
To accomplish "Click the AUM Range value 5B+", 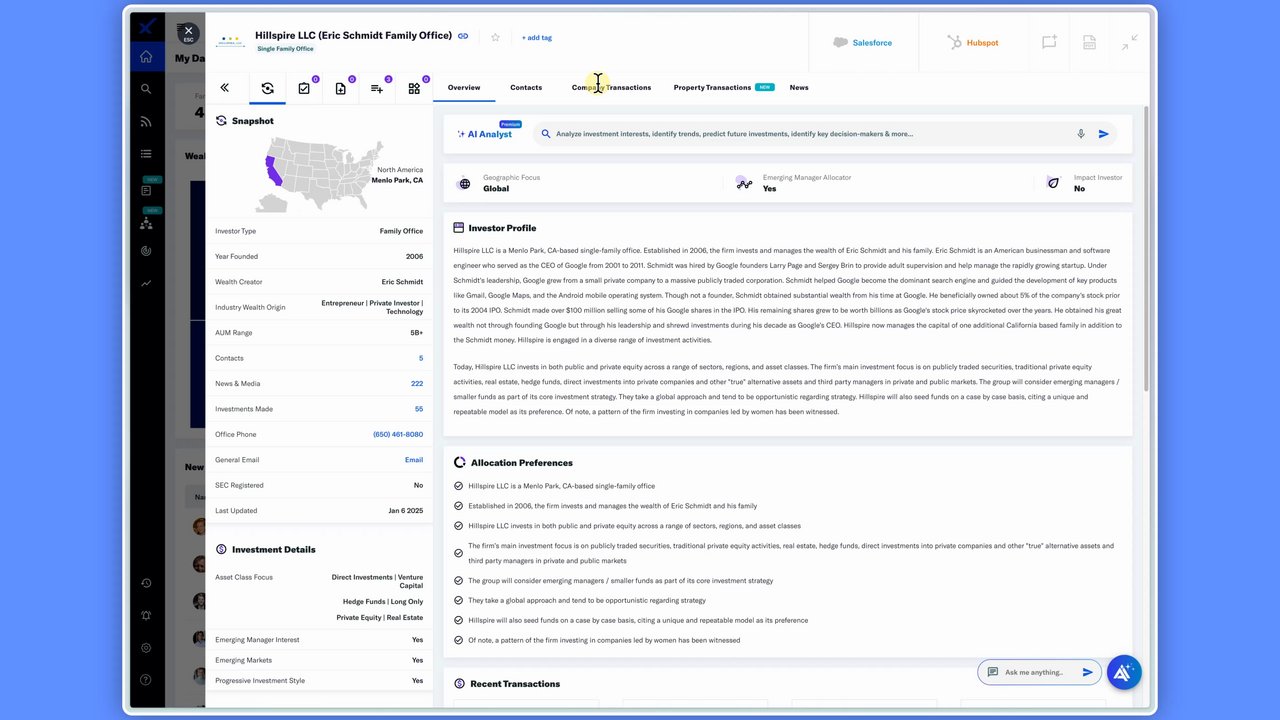I will tap(416, 333).
